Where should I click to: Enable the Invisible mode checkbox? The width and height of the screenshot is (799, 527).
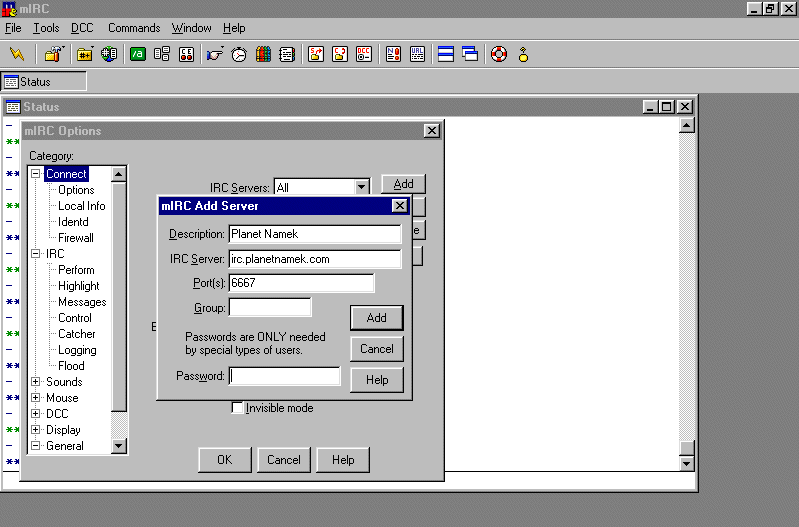click(x=237, y=408)
